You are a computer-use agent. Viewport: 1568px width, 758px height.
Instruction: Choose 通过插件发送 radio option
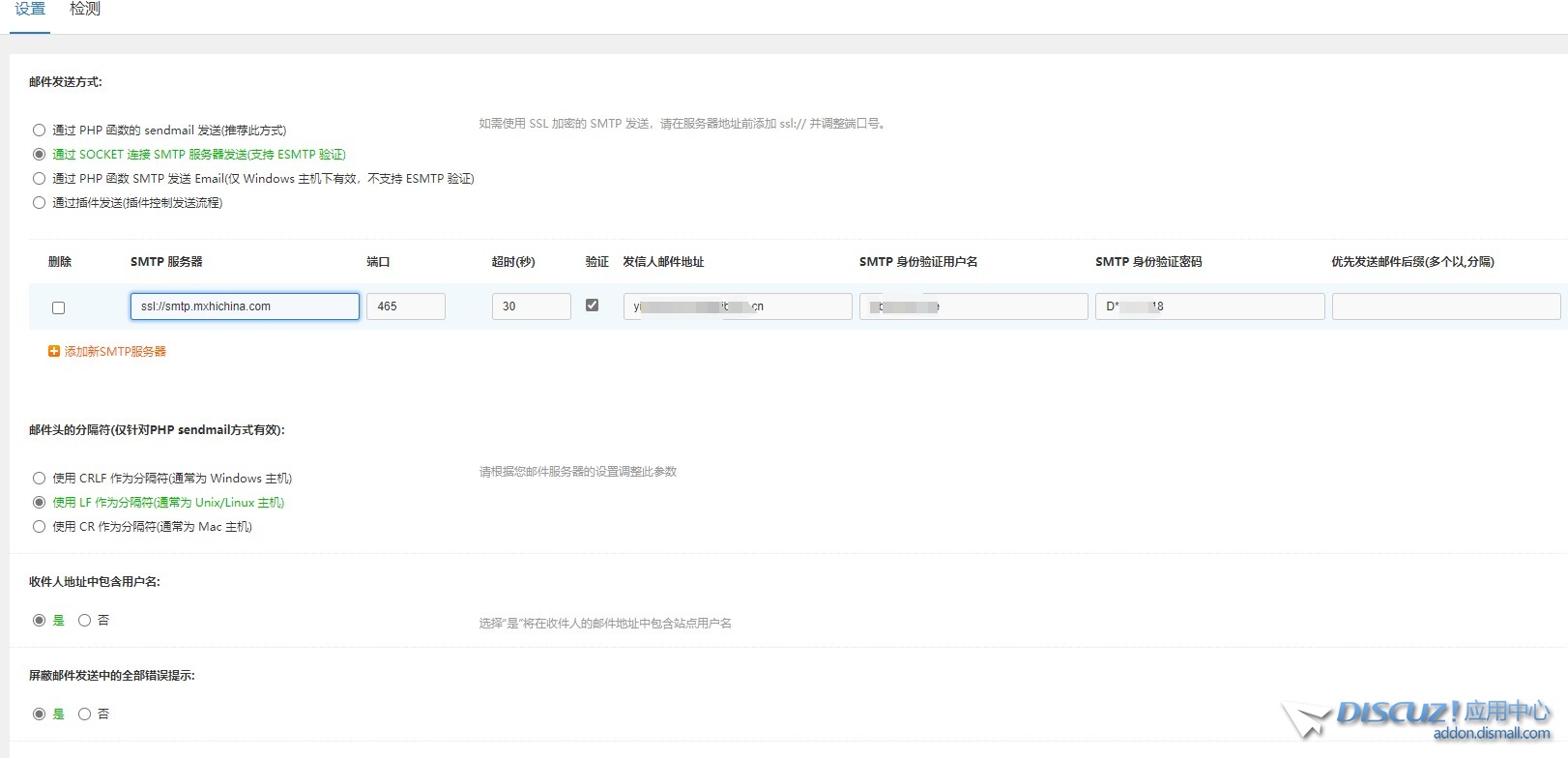[x=39, y=202]
